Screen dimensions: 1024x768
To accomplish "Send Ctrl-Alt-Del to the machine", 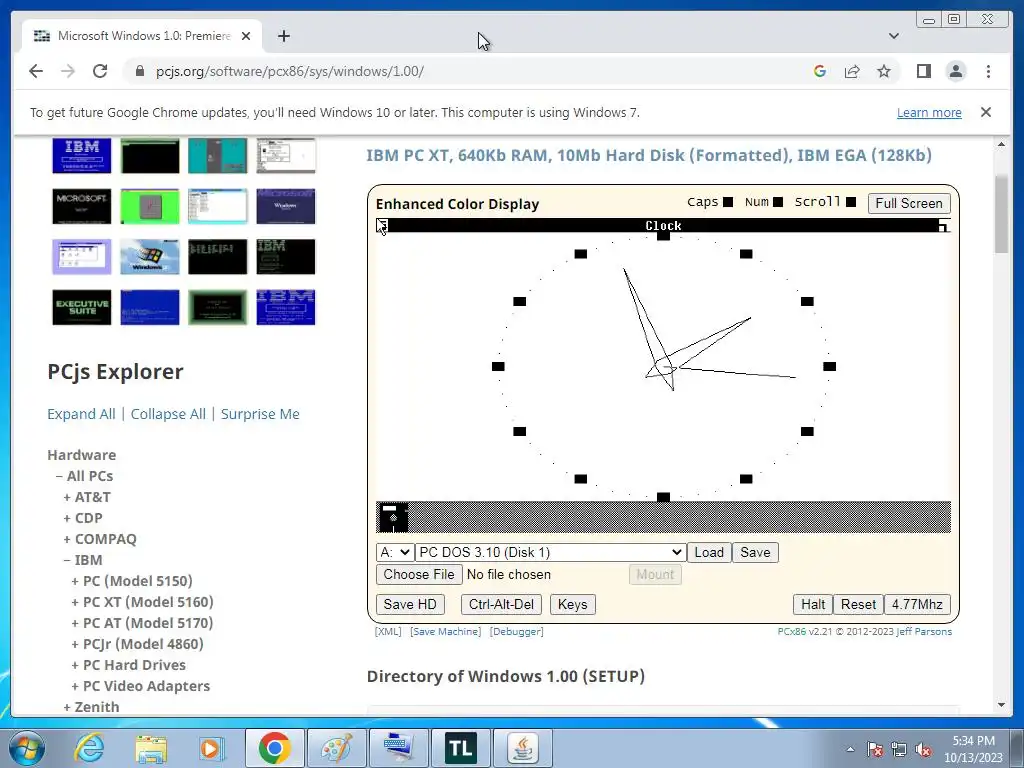I will (x=501, y=605).
